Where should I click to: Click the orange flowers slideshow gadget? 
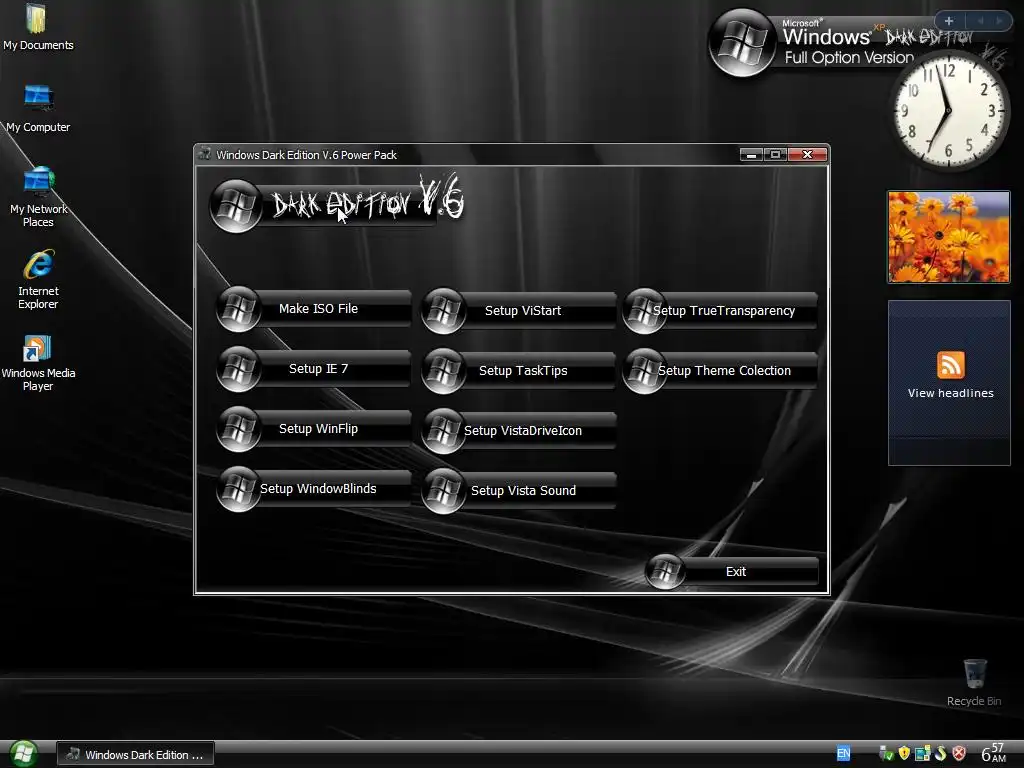(948, 236)
